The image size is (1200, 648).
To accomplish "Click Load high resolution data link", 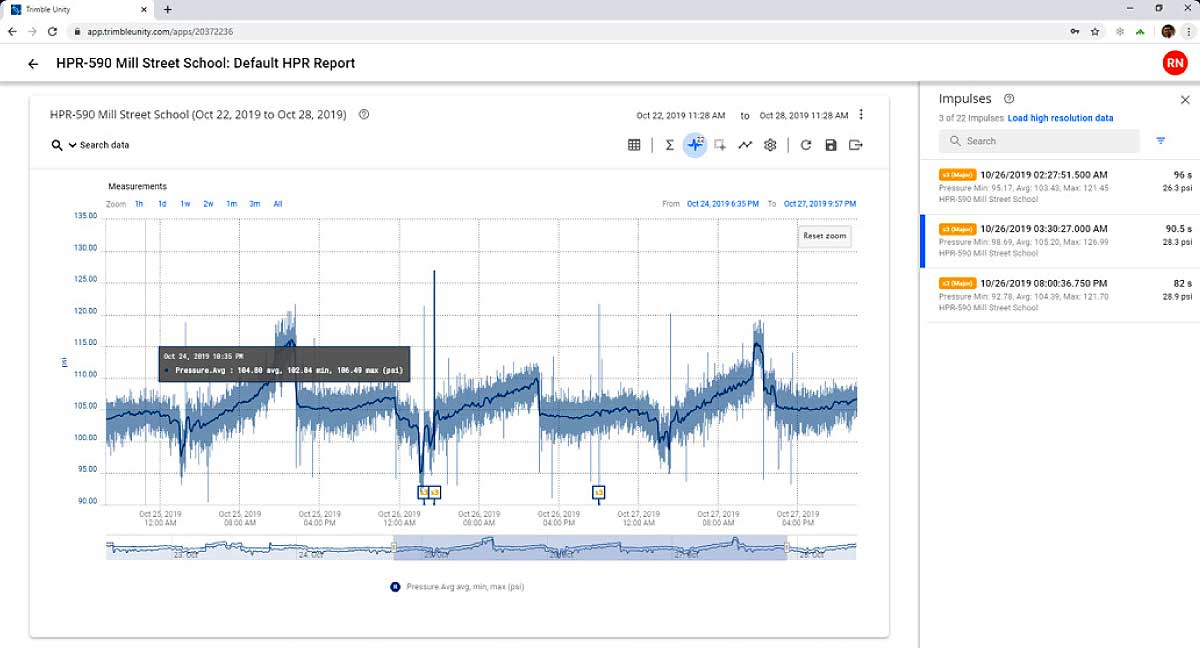I will click(1060, 118).
